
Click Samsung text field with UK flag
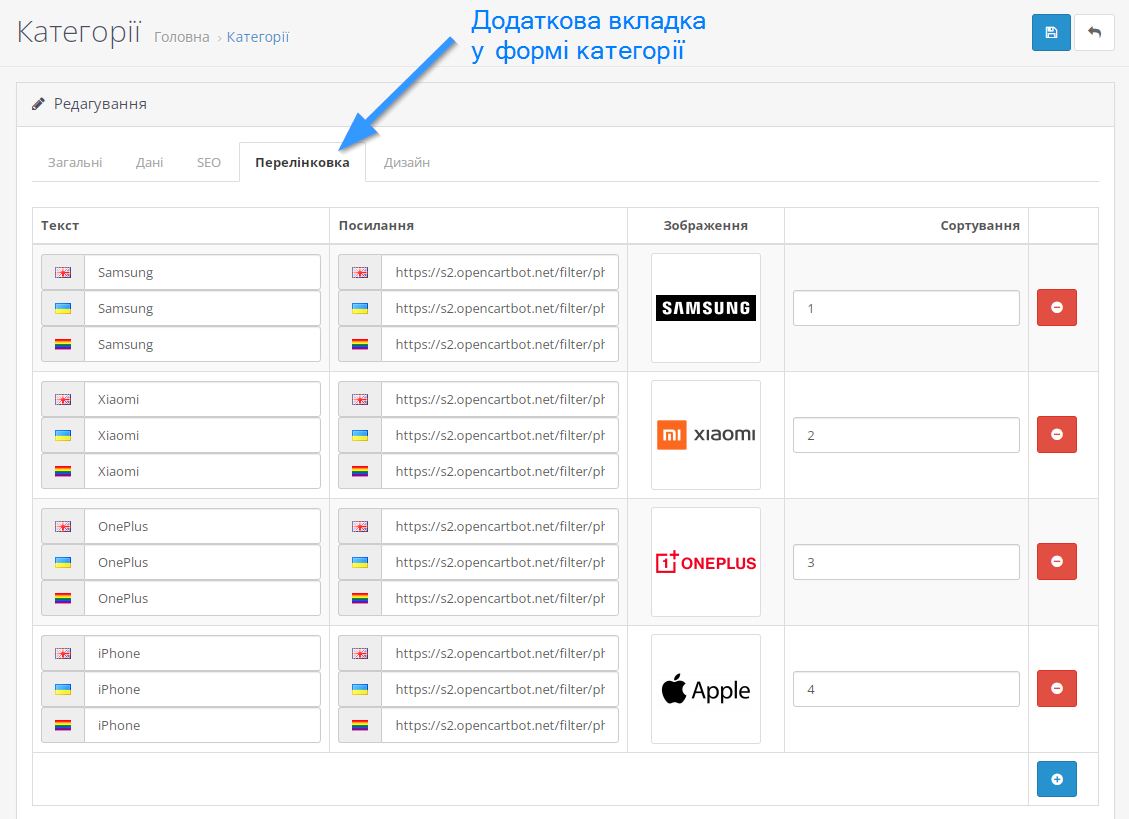(x=202, y=272)
